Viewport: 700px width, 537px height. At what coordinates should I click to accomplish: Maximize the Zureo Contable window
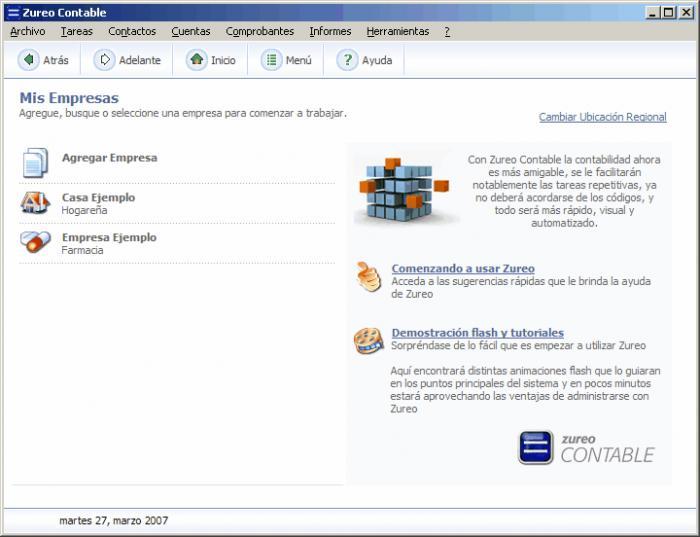(x=668, y=12)
